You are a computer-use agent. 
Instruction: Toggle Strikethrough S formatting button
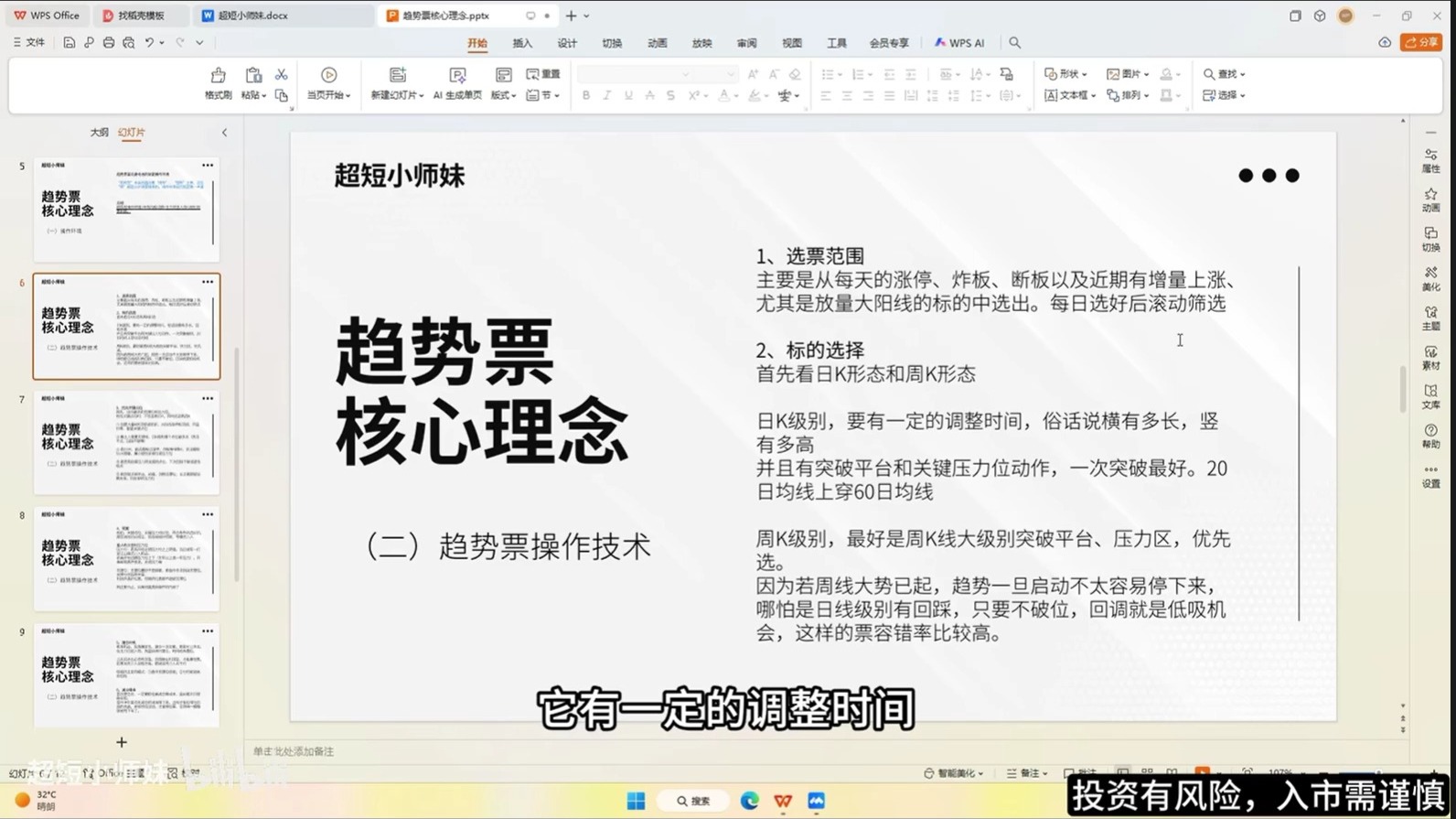[x=670, y=95]
